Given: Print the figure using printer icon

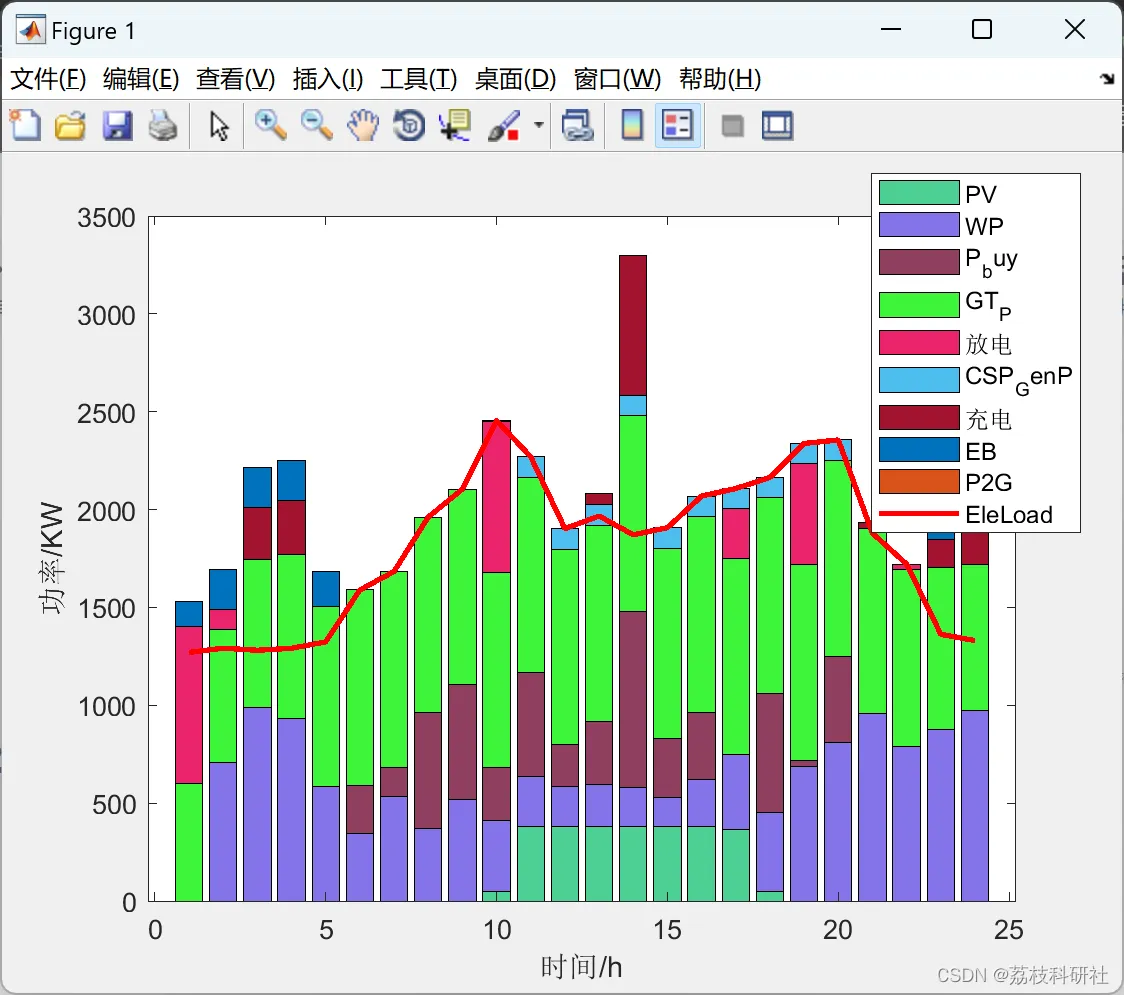Looking at the screenshot, I should tap(163, 125).
